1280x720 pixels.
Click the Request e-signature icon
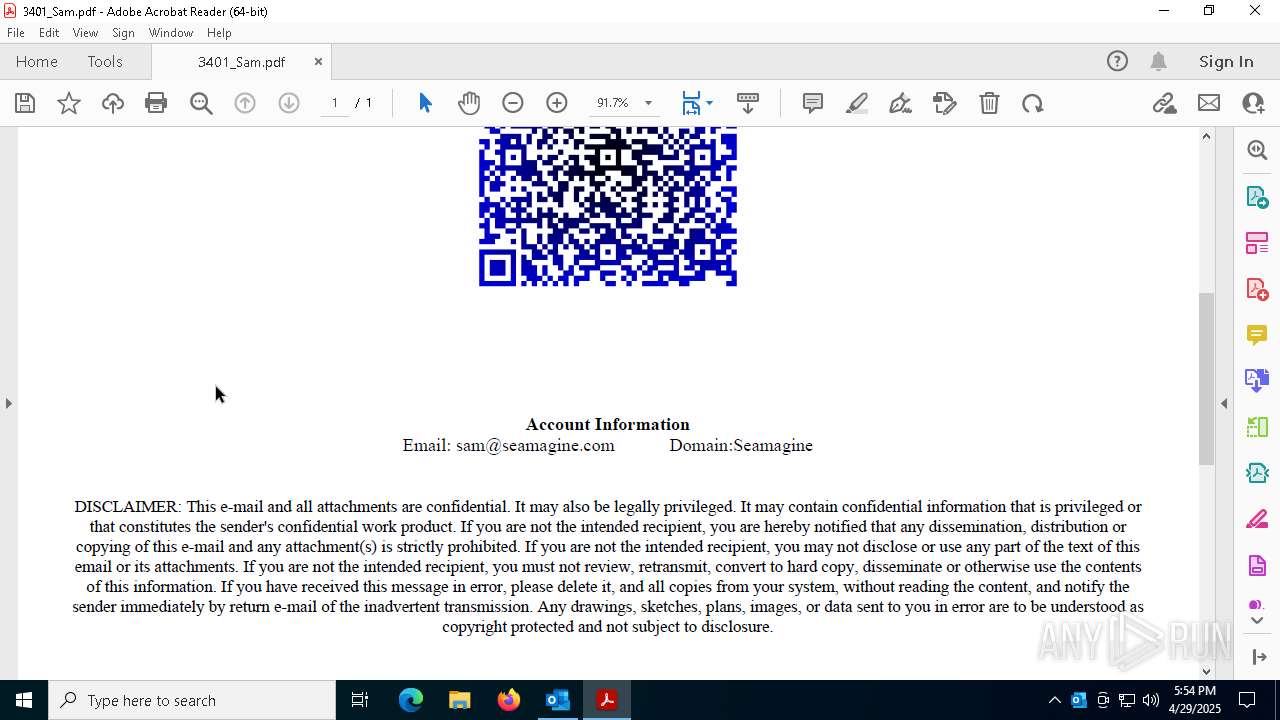945,103
